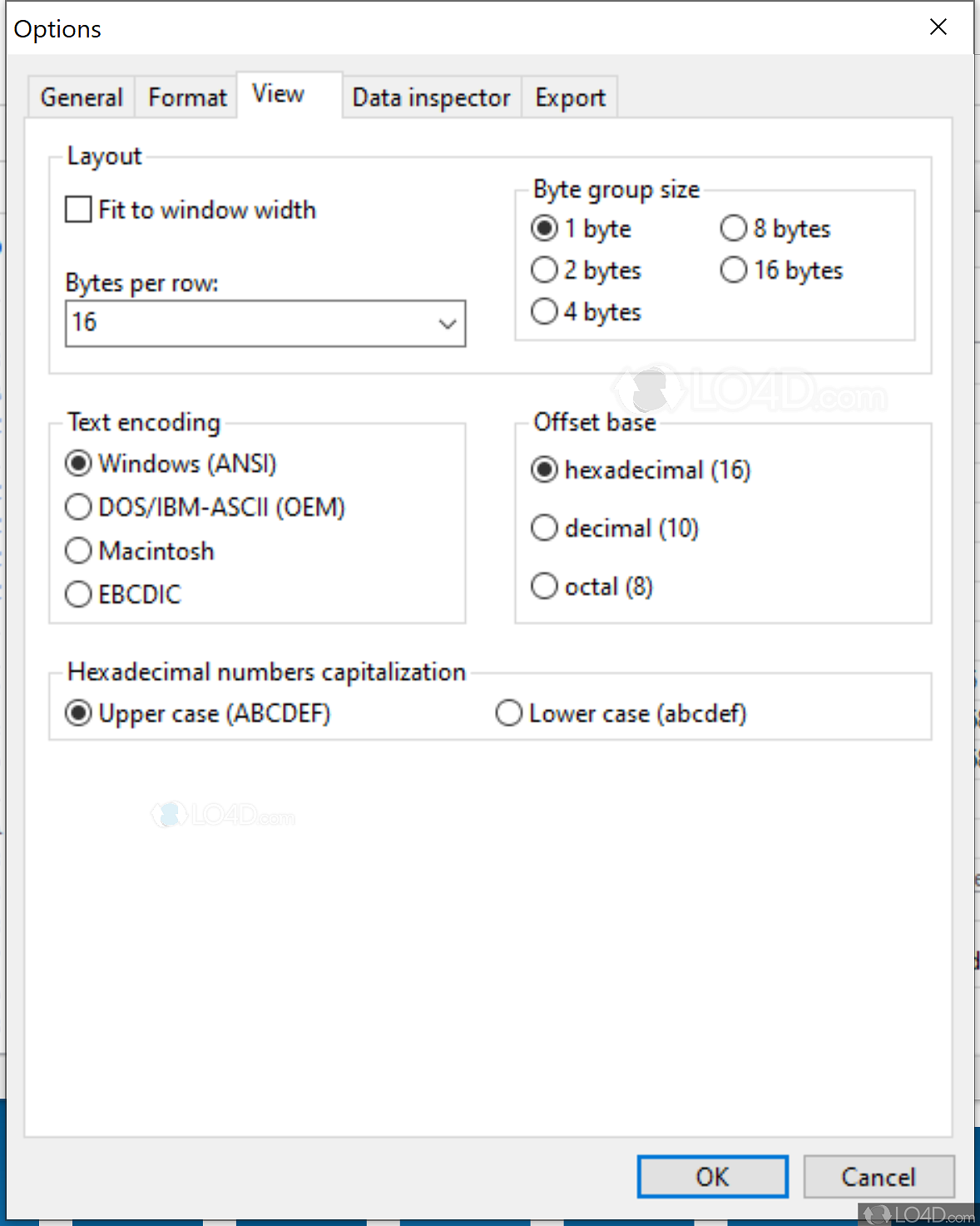Switch offset base to octal (8)
Screen dimensions: 980x1226
544,586
